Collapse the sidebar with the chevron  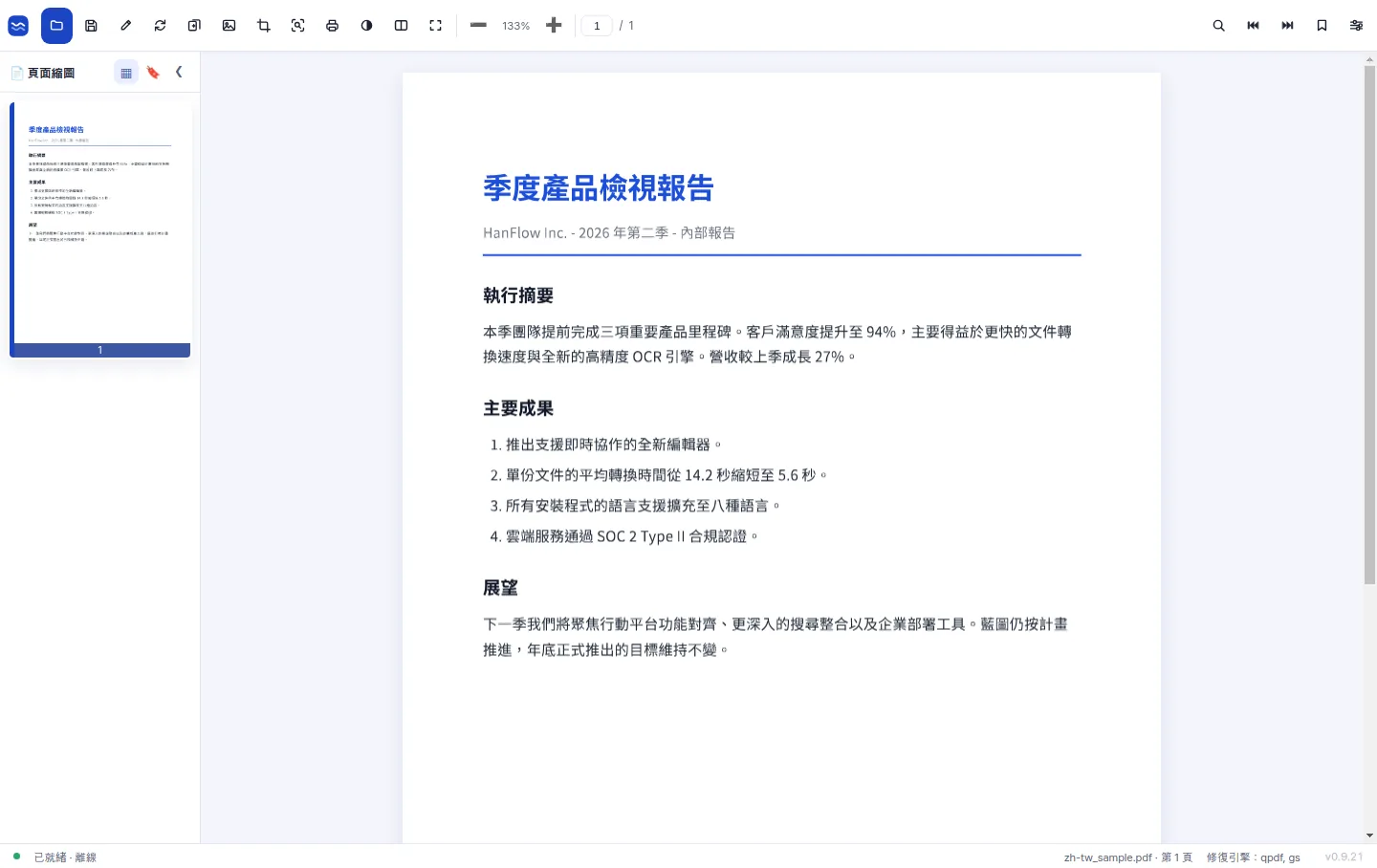pos(179,72)
